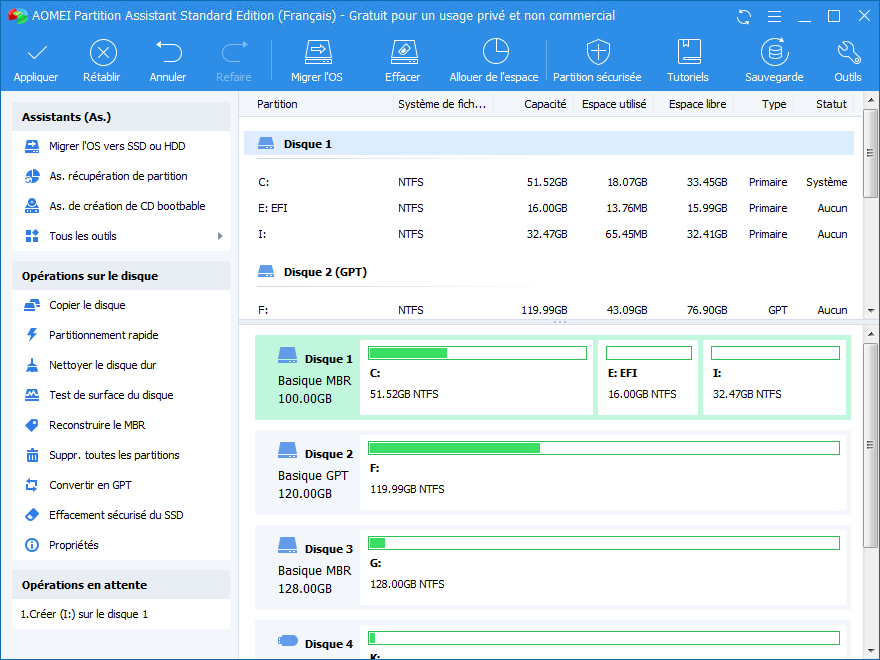Select the Effacer disk tool
This screenshot has height=660, width=880.
point(402,53)
